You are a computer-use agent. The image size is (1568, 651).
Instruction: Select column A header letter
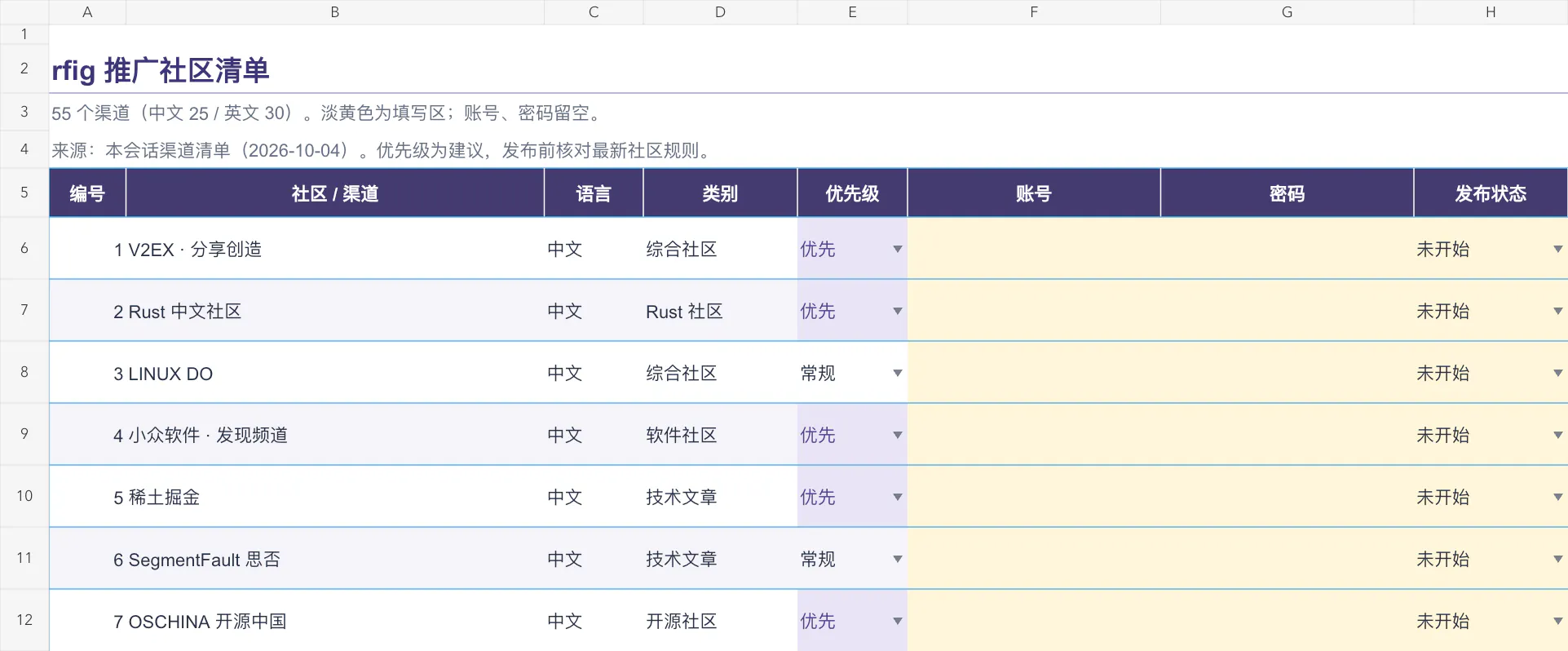click(87, 12)
